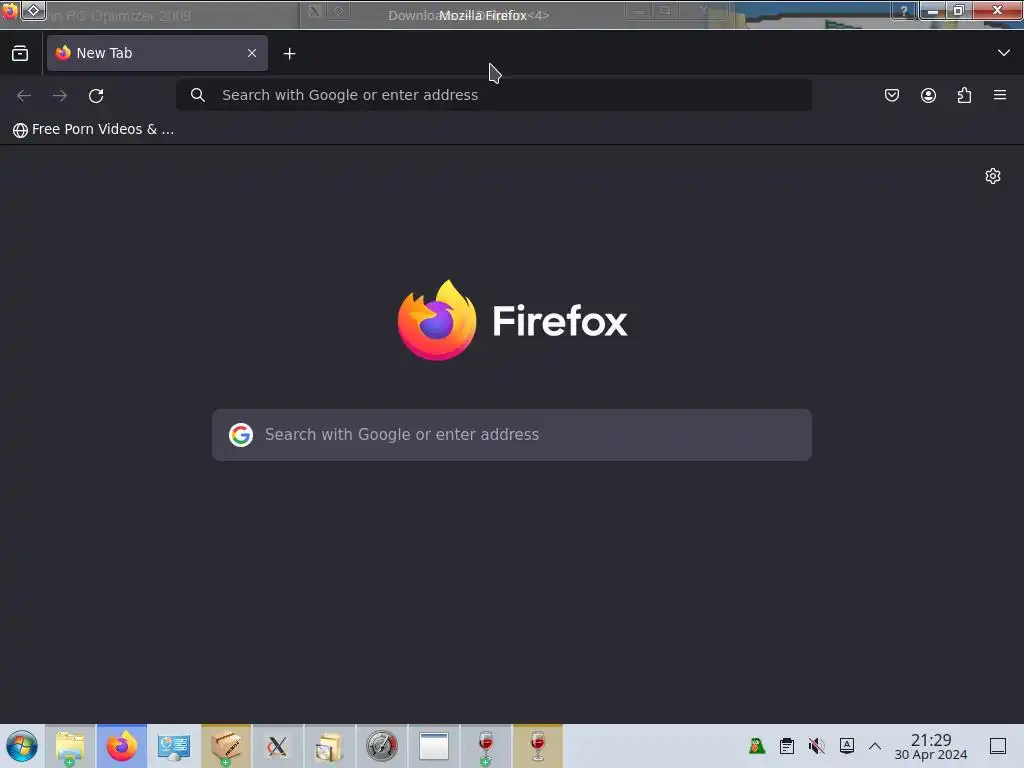Click the Google G icon in search box

pos(241,435)
